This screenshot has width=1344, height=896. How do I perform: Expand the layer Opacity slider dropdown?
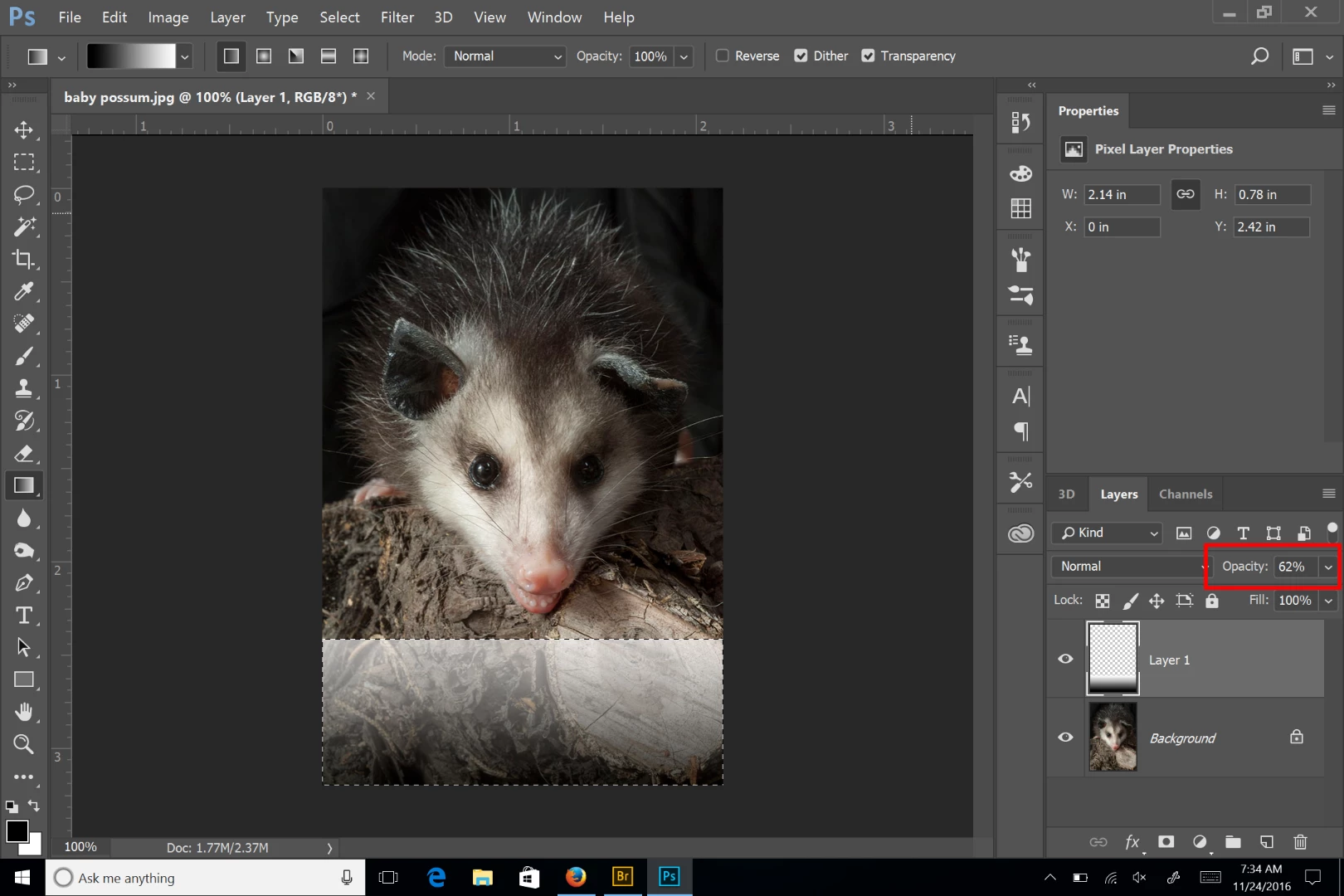1328,567
